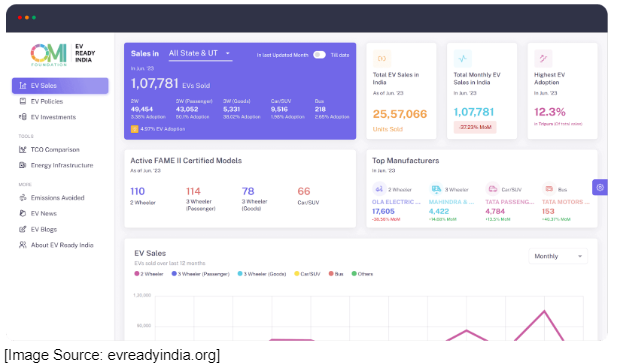
Task: Toggle the Bus legend series
Action: click(336, 274)
